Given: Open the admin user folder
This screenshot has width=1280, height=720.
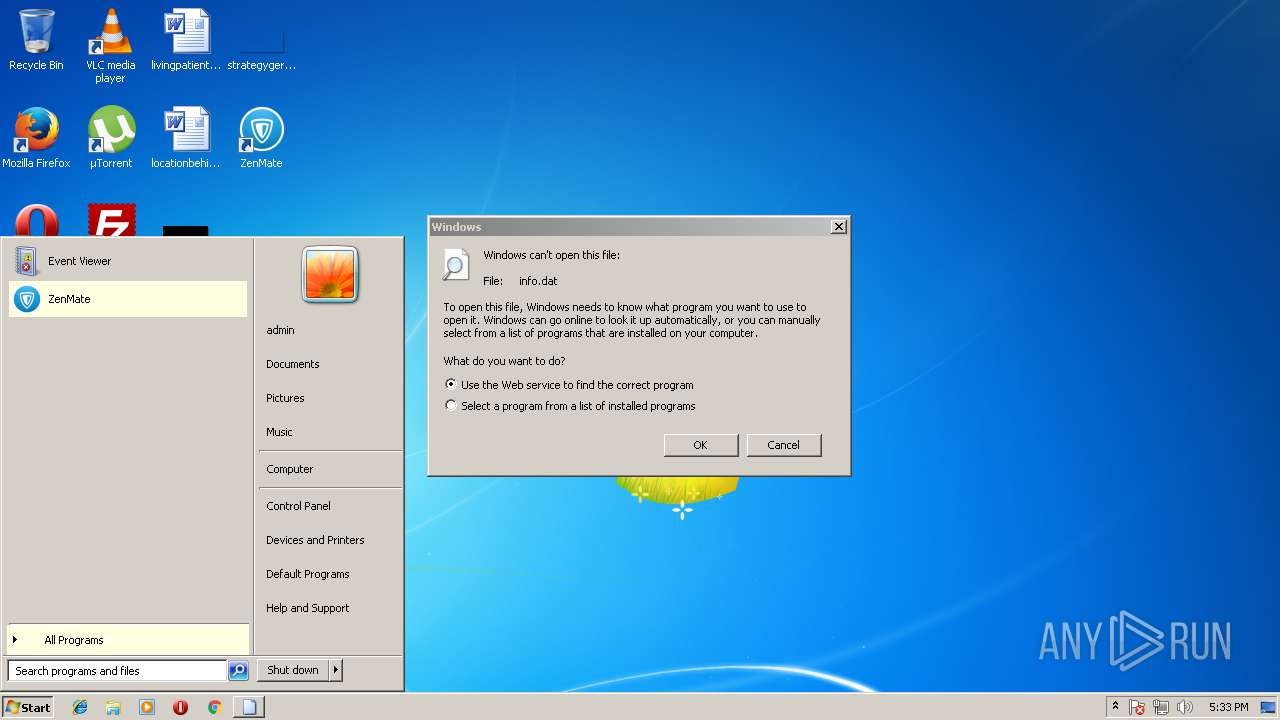Looking at the screenshot, I should [x=280, y=330].
